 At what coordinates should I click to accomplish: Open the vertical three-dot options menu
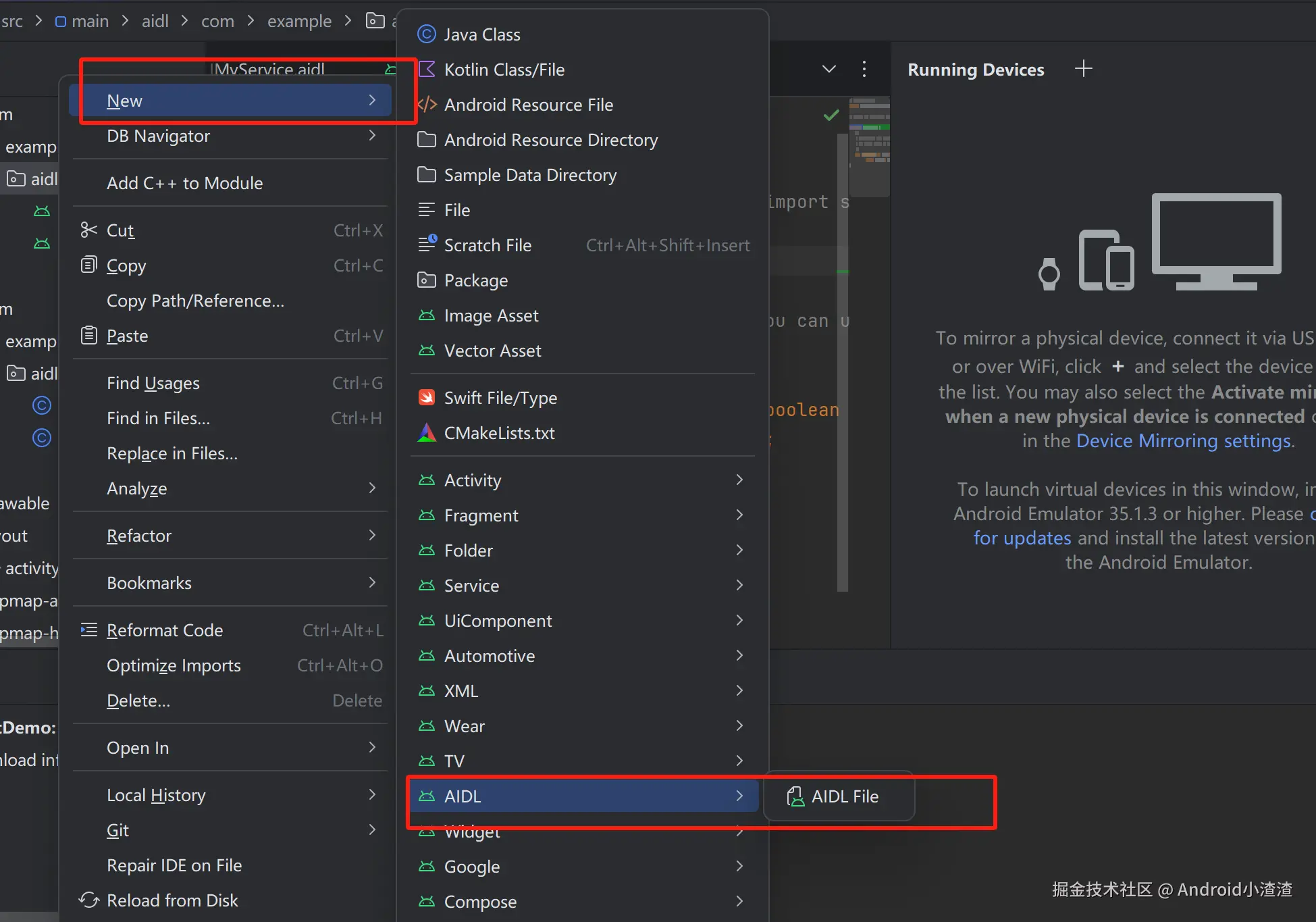tap(864, 69)
